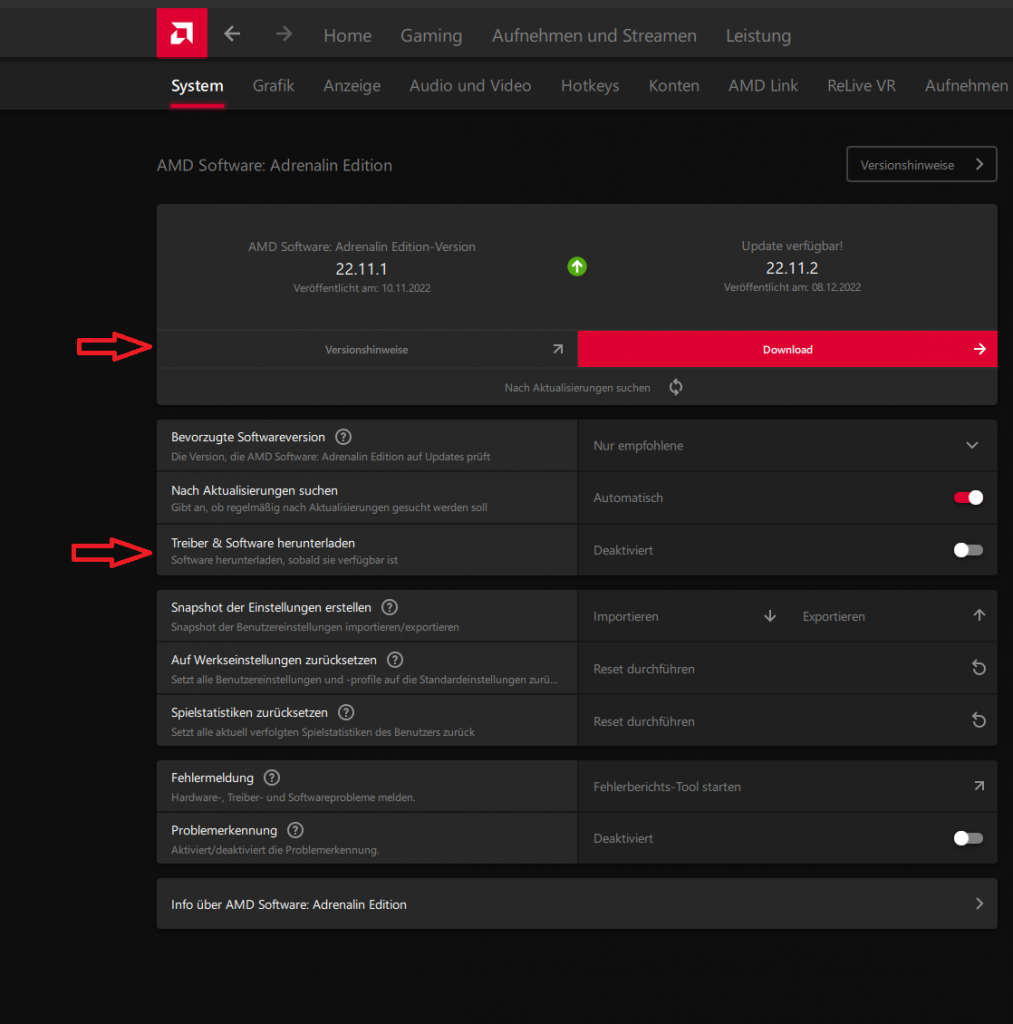
Task: Click the refresh icon beside Nach Aktualisierungen suchen
Action: (676, 387)
